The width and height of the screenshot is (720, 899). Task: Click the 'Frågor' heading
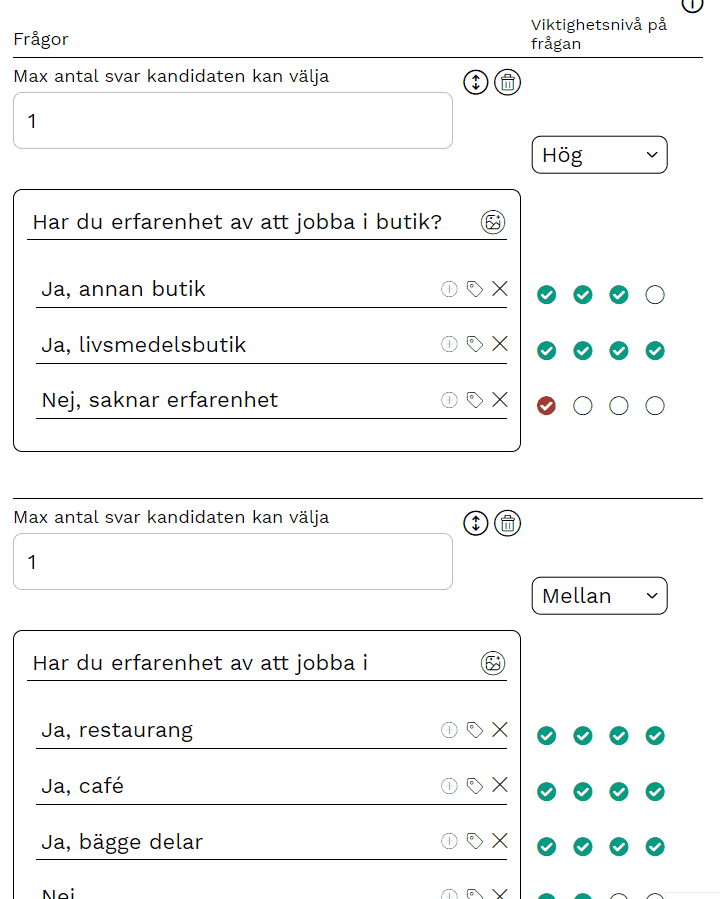tap(40, 39)
